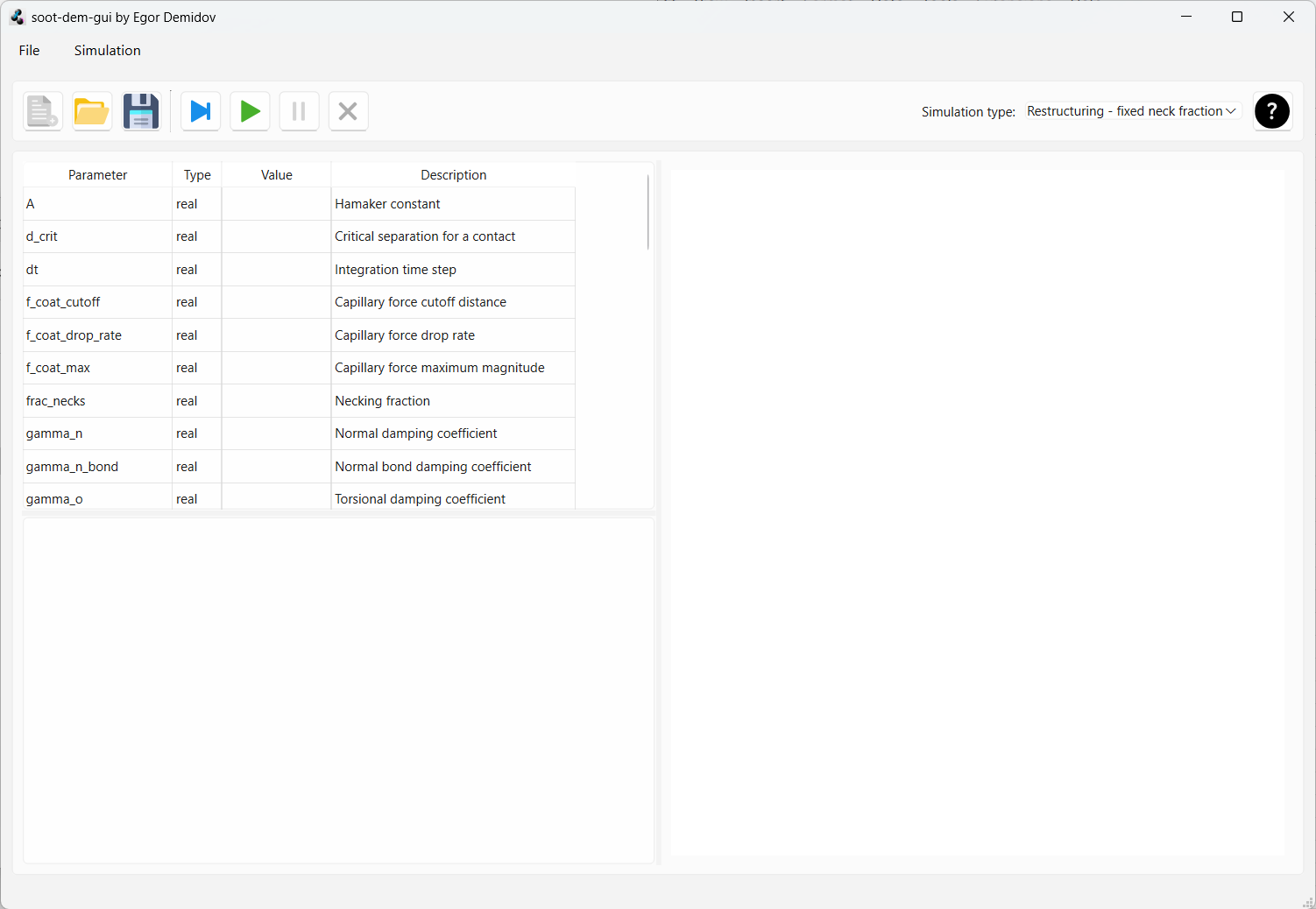Click the Value cell for gamma_n_bond
The width and height of the screenshot is (1316, 909).
click(x=277, y=467)
